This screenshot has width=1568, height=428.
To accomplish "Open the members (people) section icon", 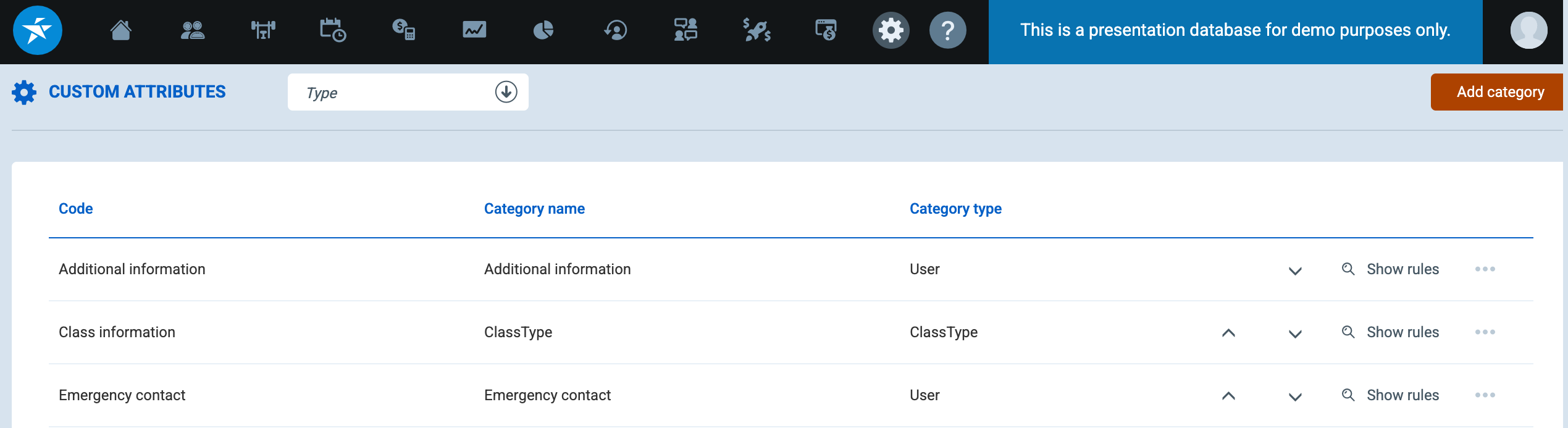I will tap(192, 30).
